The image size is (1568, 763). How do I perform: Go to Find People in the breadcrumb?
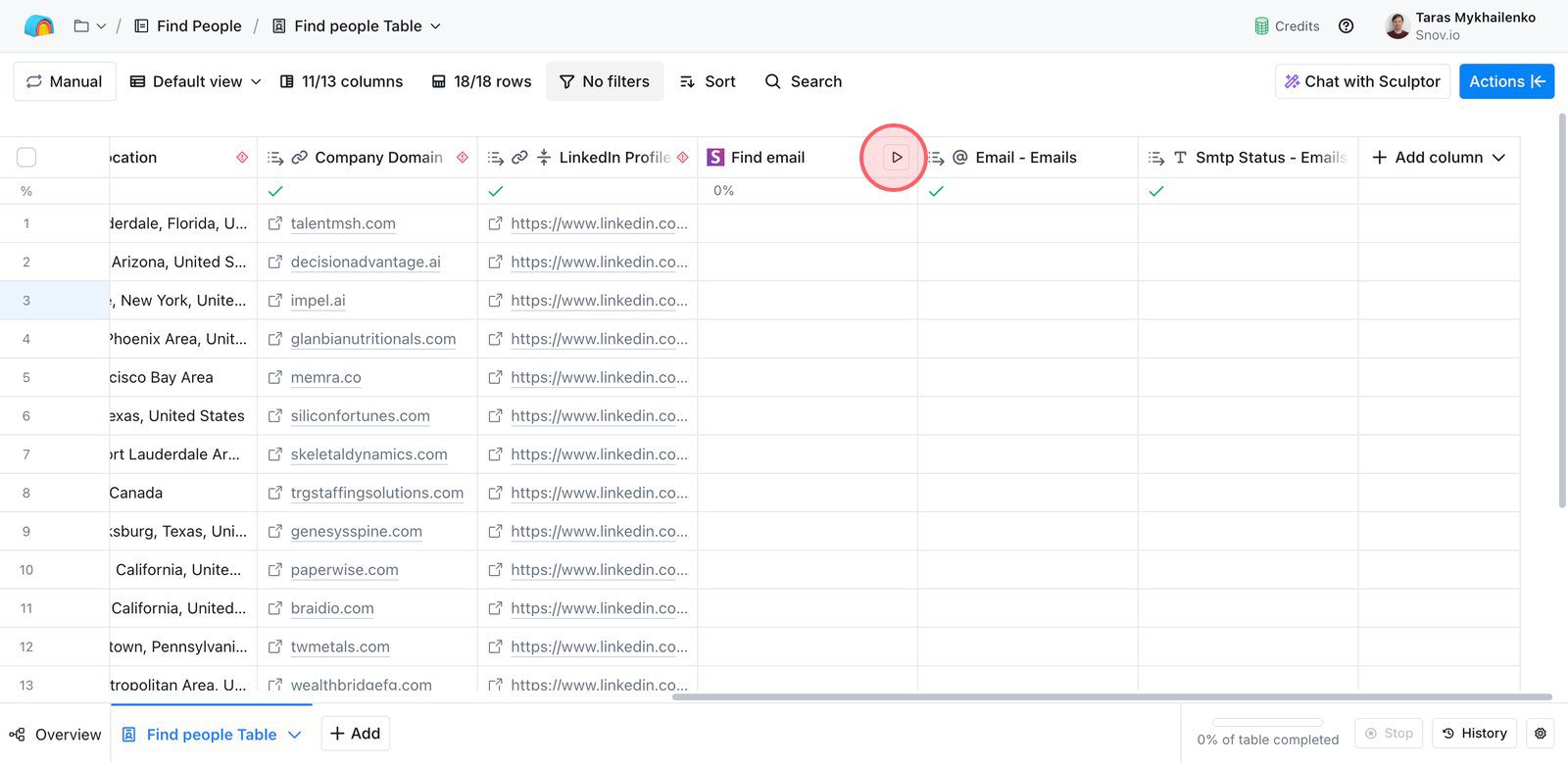click(198, 26)
